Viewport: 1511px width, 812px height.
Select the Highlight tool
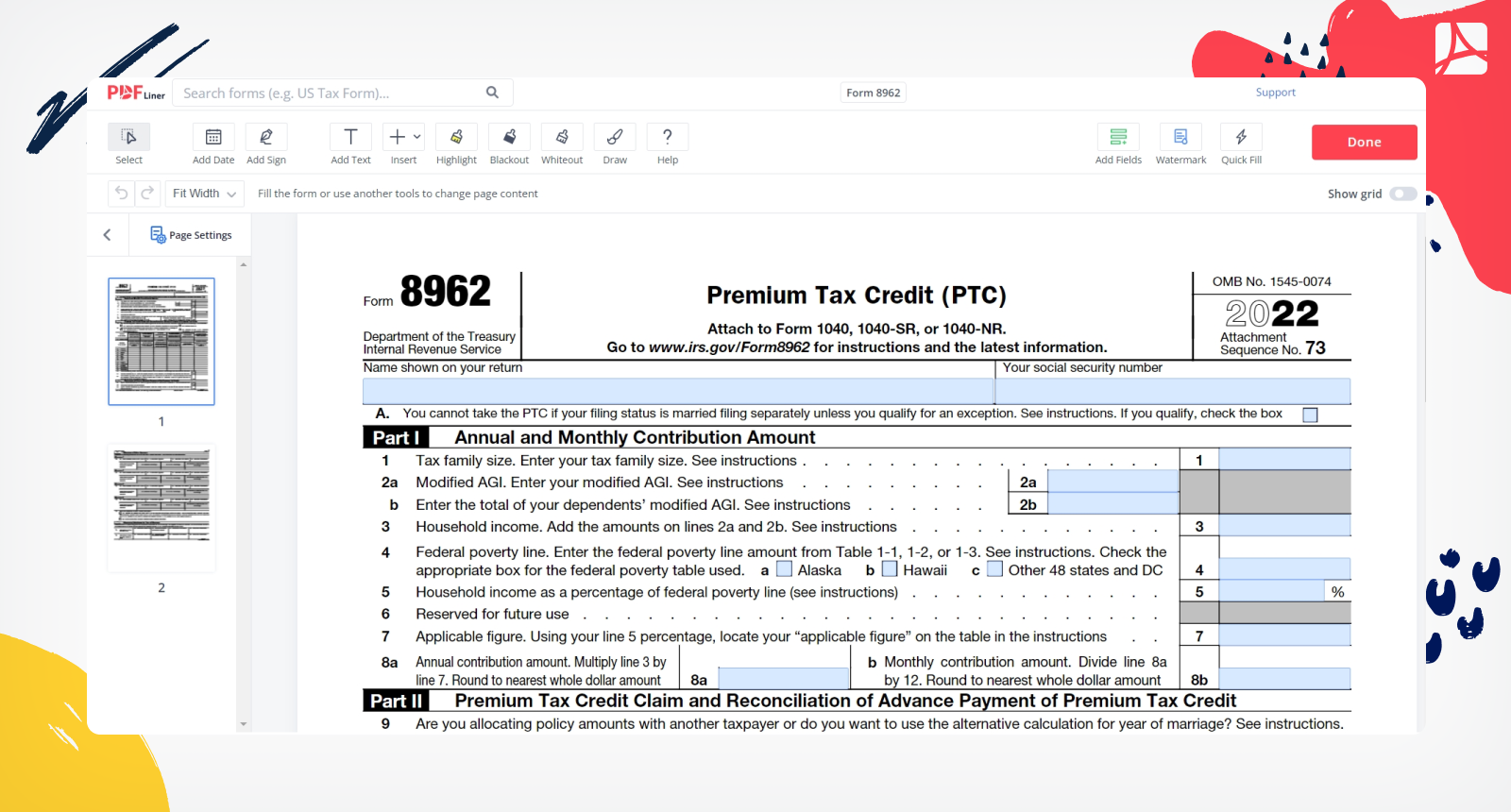456,138
